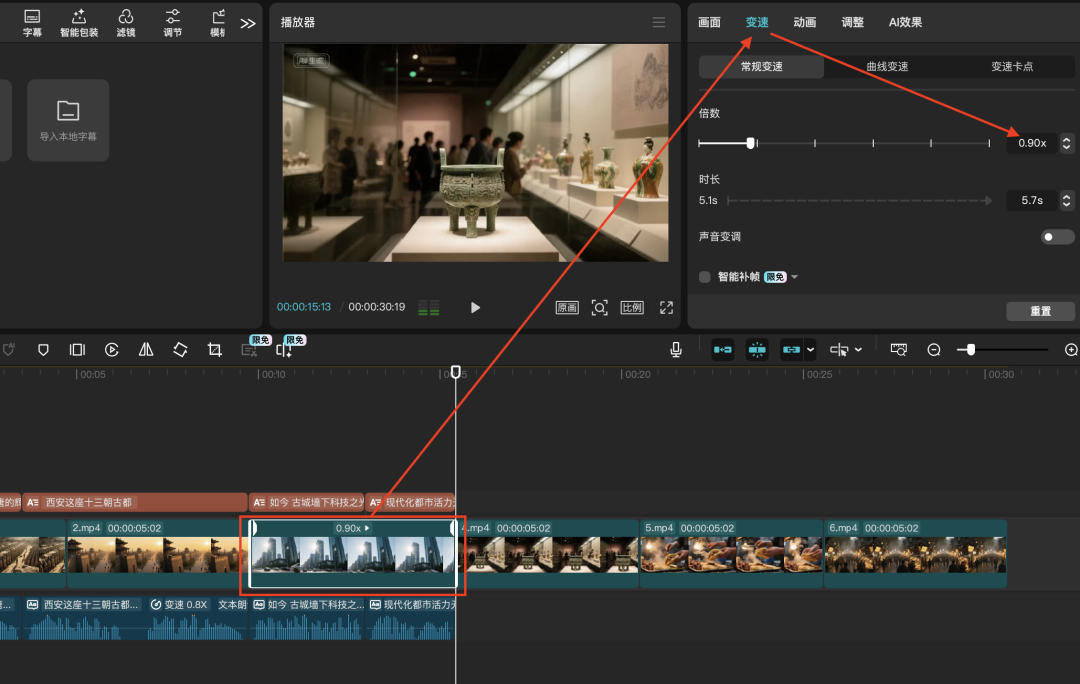Click the fullscreen preview icon
Viewport: 1080px width, 684px height.
click(x=666, y=307)
